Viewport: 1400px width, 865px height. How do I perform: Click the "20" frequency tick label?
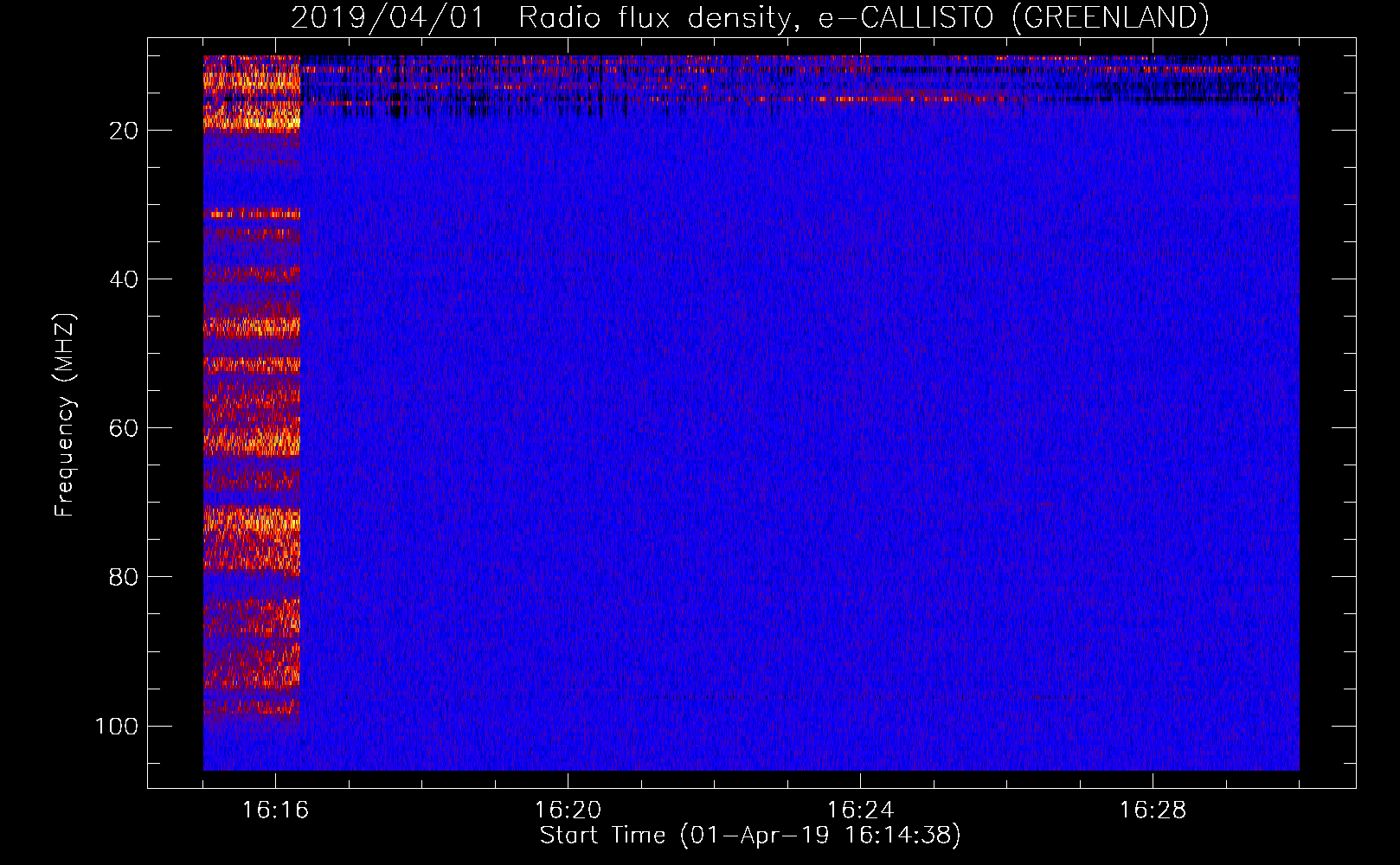(x=124, y=131)
